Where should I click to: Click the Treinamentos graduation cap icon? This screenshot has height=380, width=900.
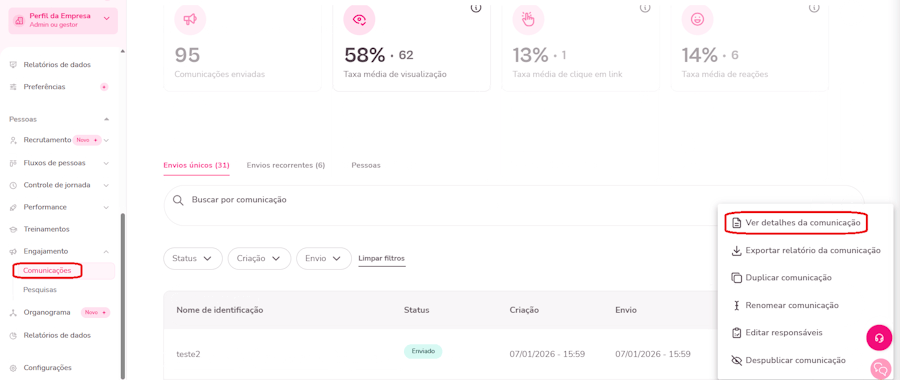(13, 229)
